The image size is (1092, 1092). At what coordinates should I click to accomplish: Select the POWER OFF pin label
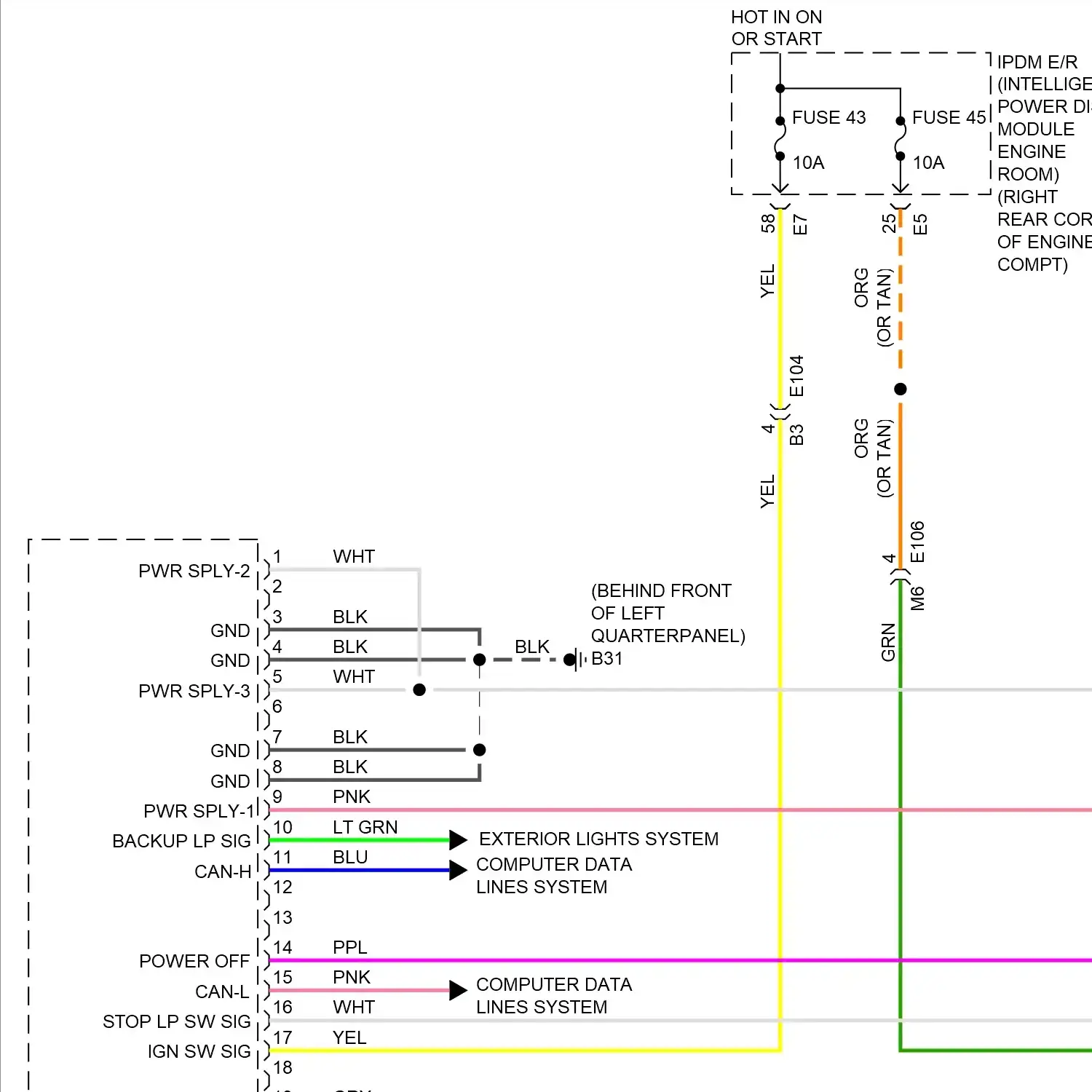[x=194, y=961]
